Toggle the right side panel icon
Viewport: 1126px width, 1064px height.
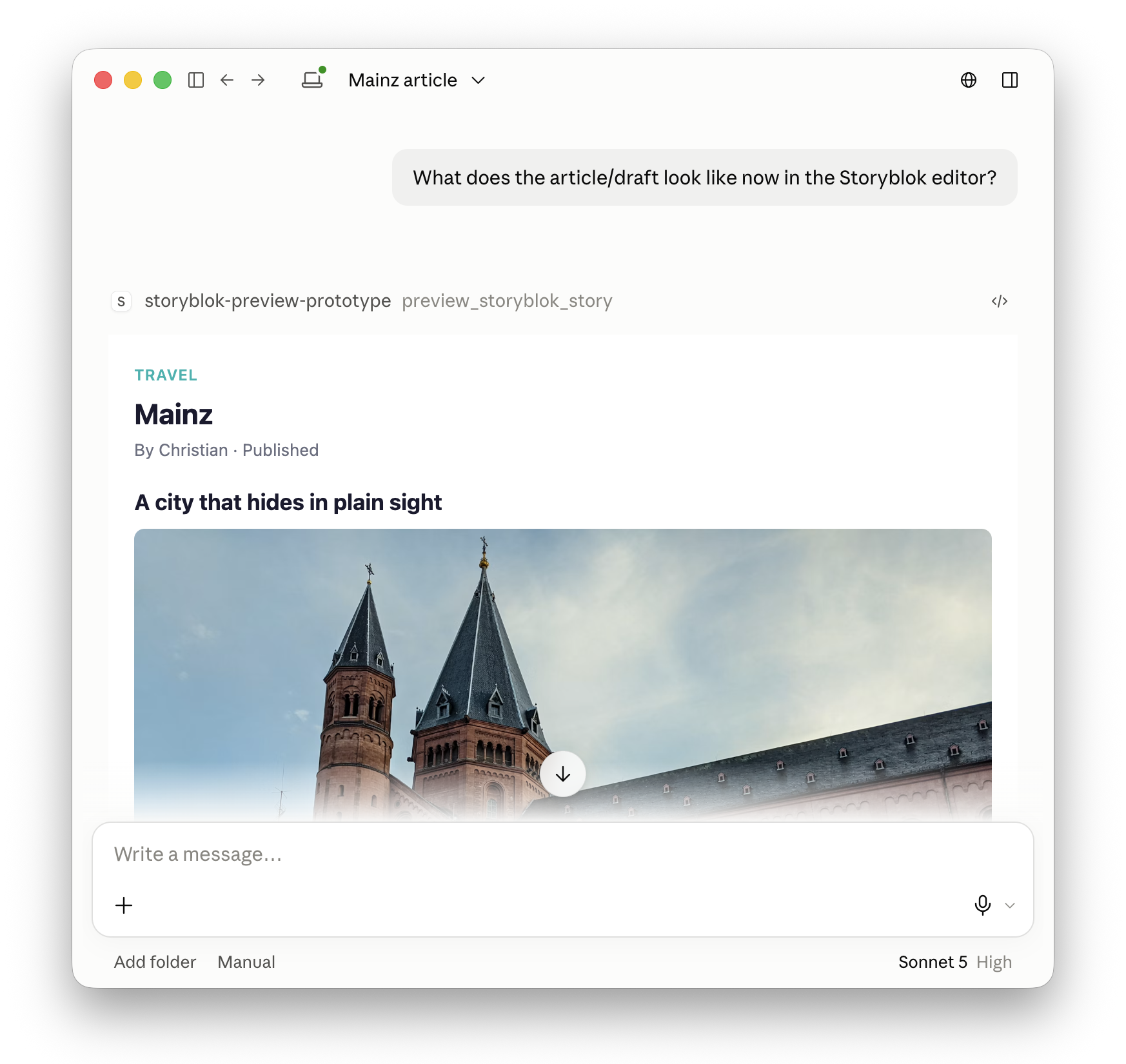1010,80
